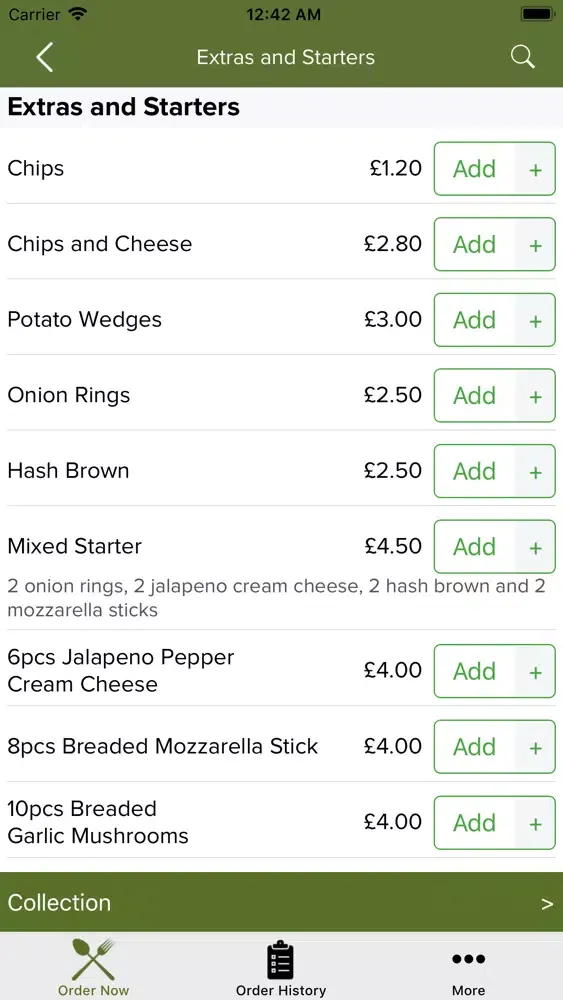This screenshot has height=1000, width=563.
Task: Tap the Order Now fork and spoon icon
Action: [93, 959]
